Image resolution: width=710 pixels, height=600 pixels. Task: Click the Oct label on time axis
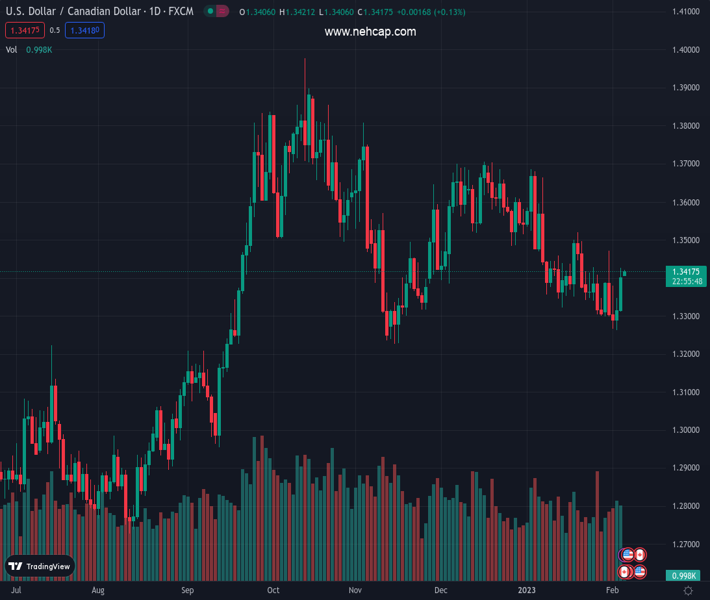click(x=273, y=590)
